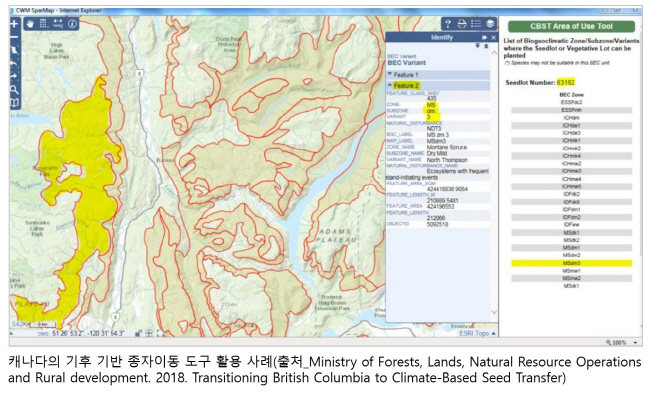Image resolution: width=650 pixels, height=393 pixels.
Task: Open the help question mark icon
Action: pyautogui.click(x=448, y=24)
